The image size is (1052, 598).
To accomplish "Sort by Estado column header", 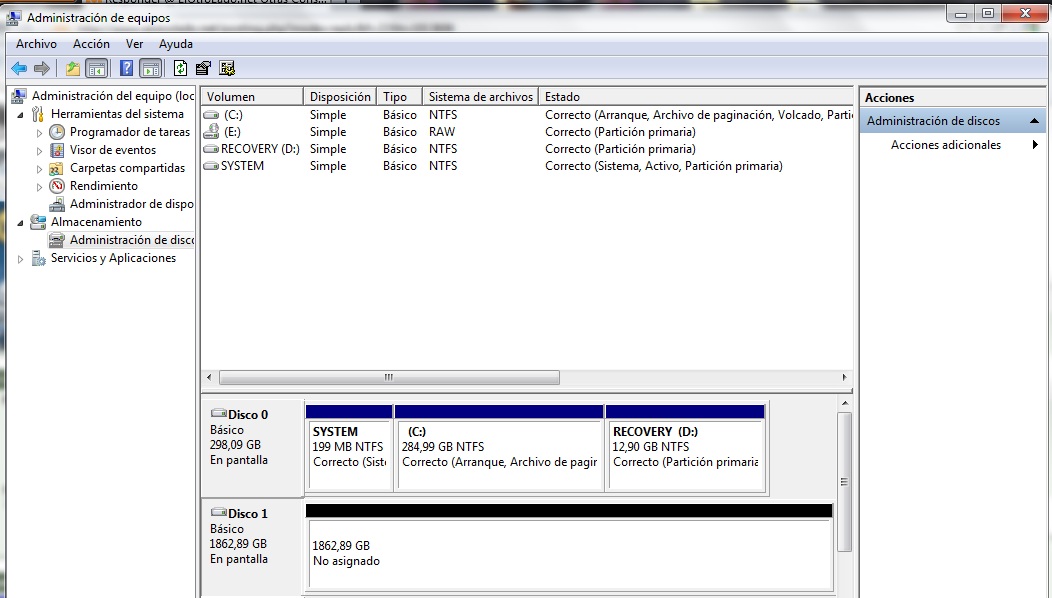I will [696, 97].
